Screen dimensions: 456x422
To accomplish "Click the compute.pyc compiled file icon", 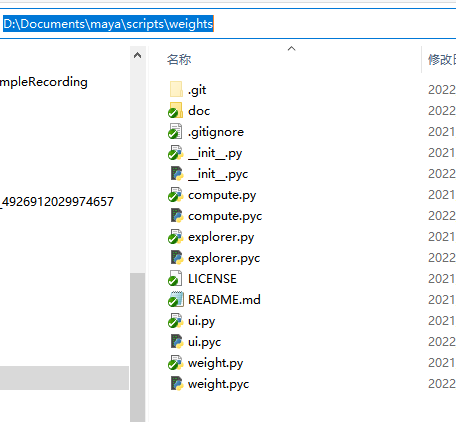I will (x=177, y=216).
